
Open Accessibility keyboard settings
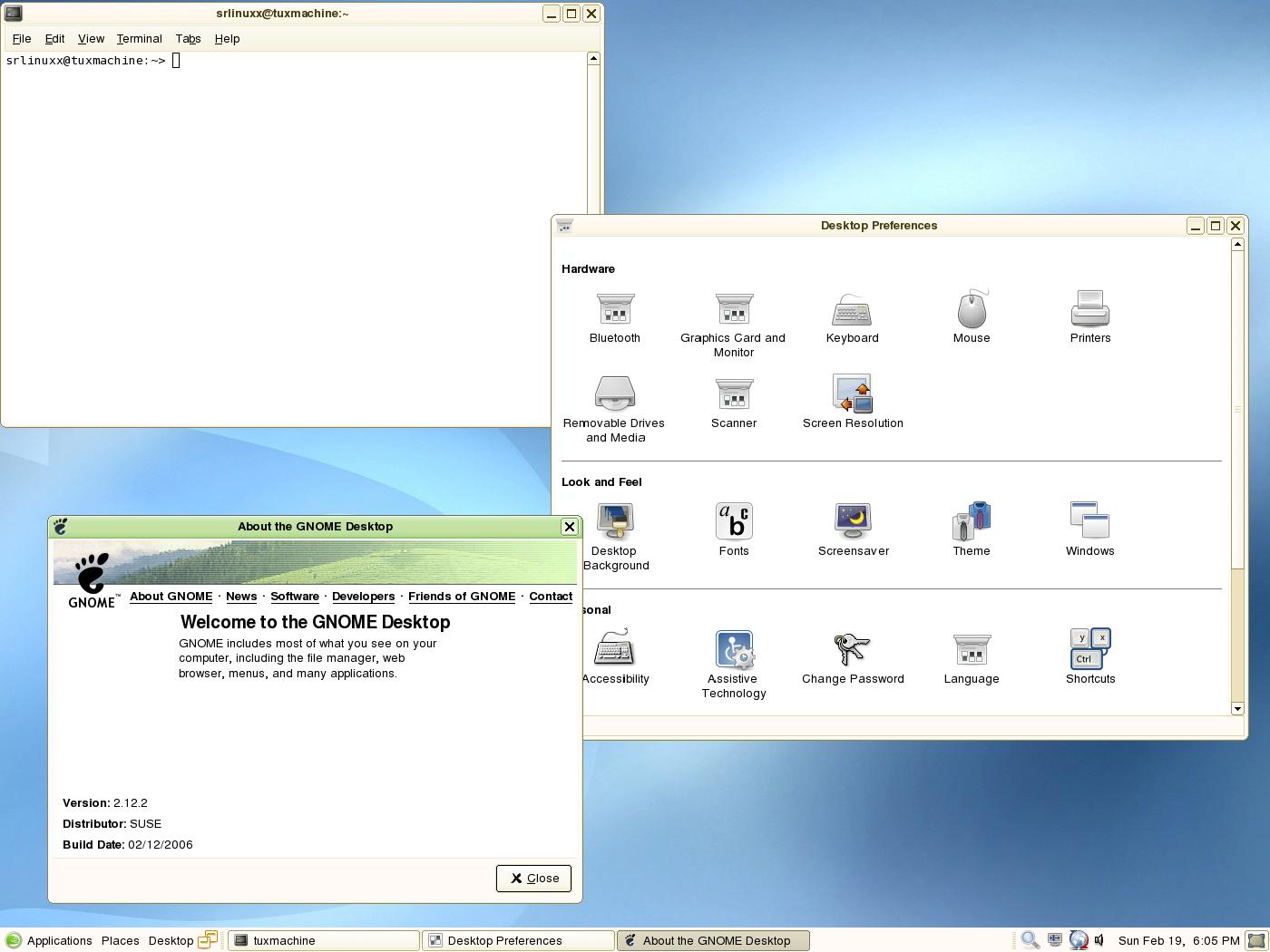[x=615, y=657]
